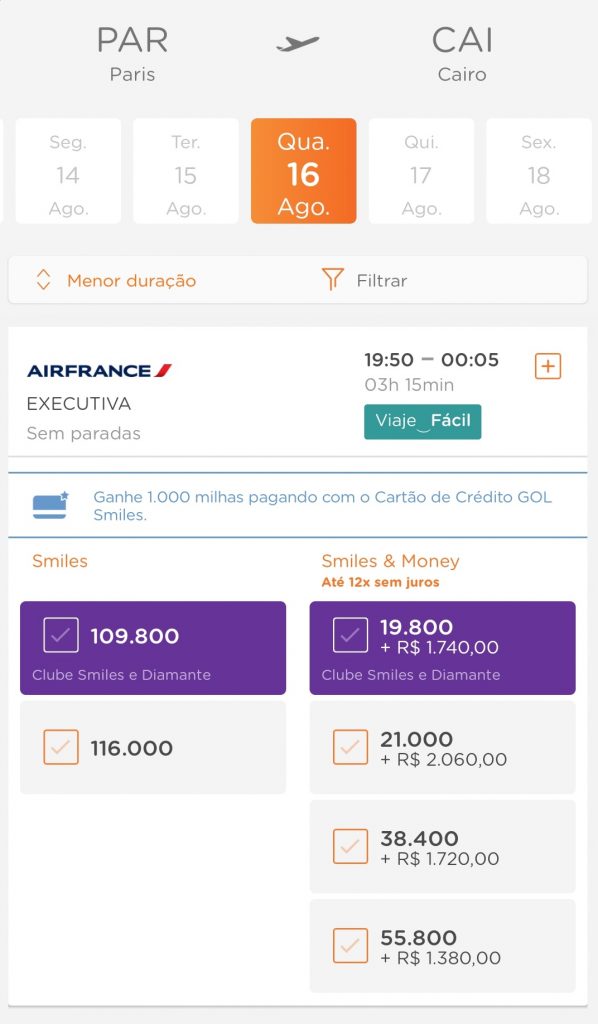Image resolution: width=598 pixels, height=1024 pixels.
Task: Select the 38.400 + R$ 1.720,00 fare option
Action: 350,846
